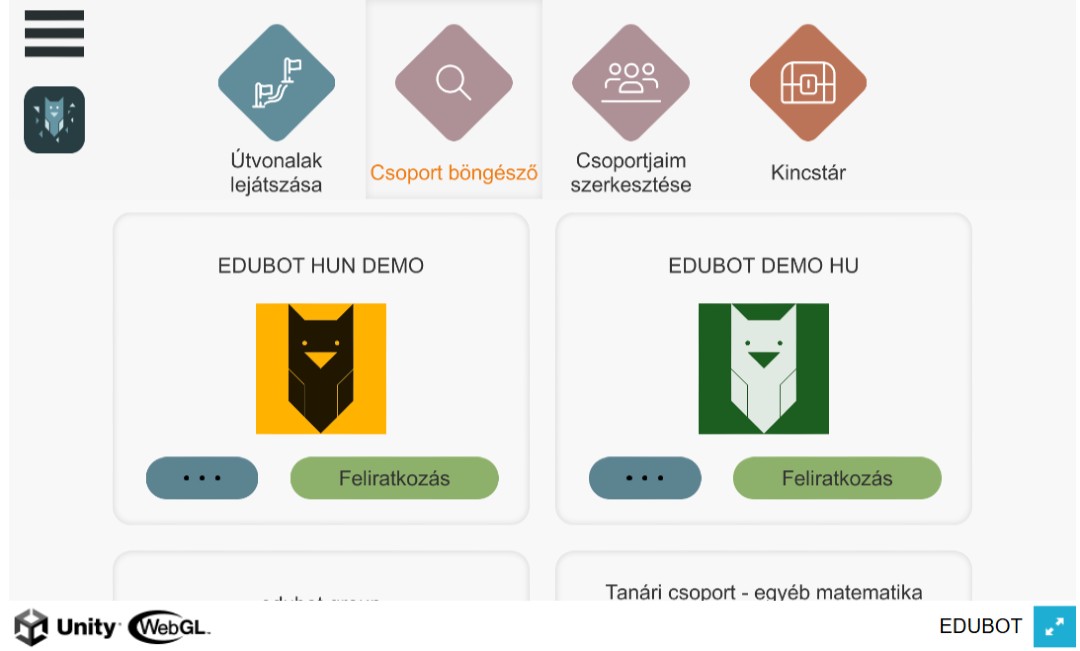
Task: Select the Útvonalak lejátszása tab label
Action: click(x=276, y=172)
